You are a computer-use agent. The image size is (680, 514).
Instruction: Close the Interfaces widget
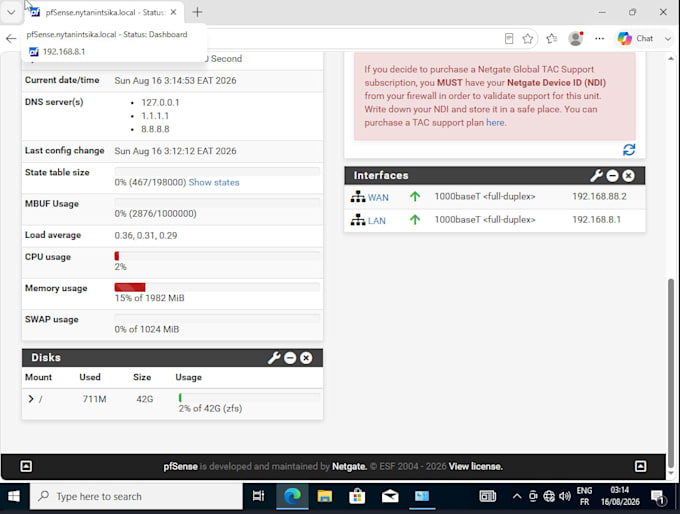click(x=628, y=176)
